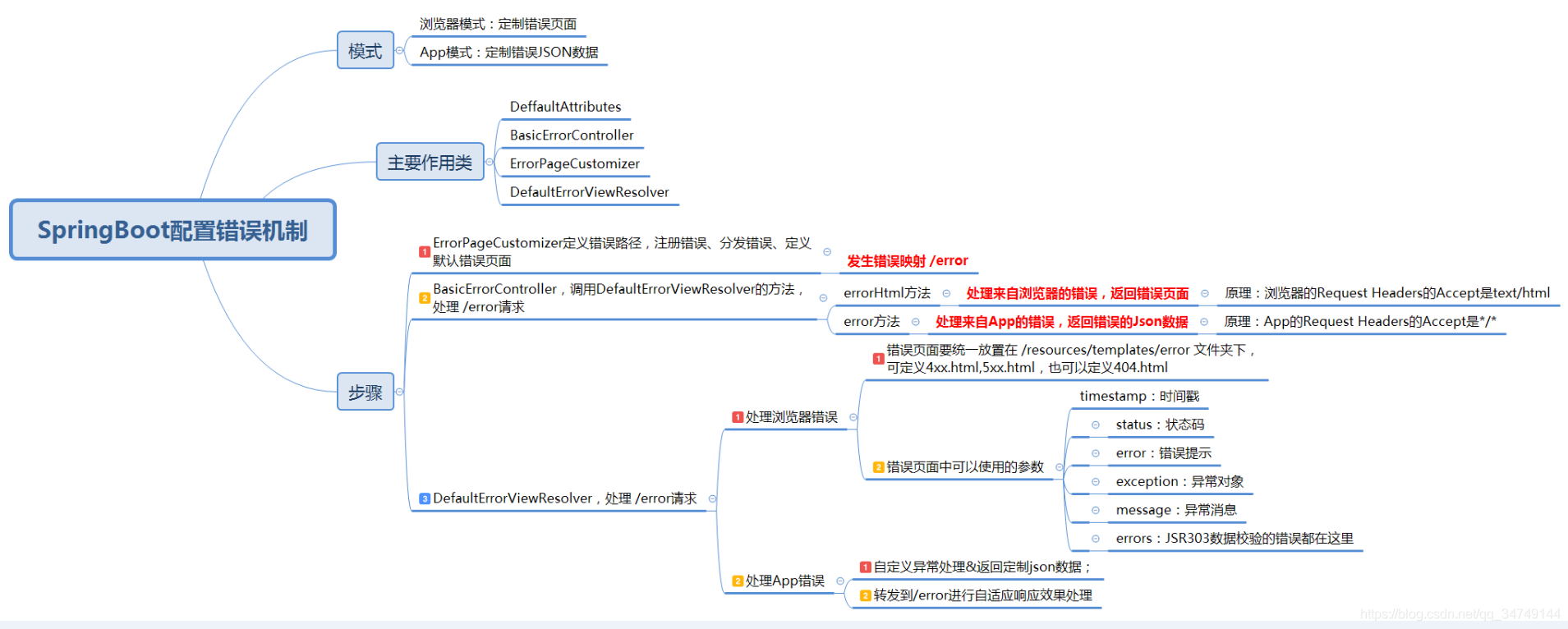Select the DefaultErrorViewResolver class subtopic
Screen dimensions: 1568x629
[x=589, y=192]
